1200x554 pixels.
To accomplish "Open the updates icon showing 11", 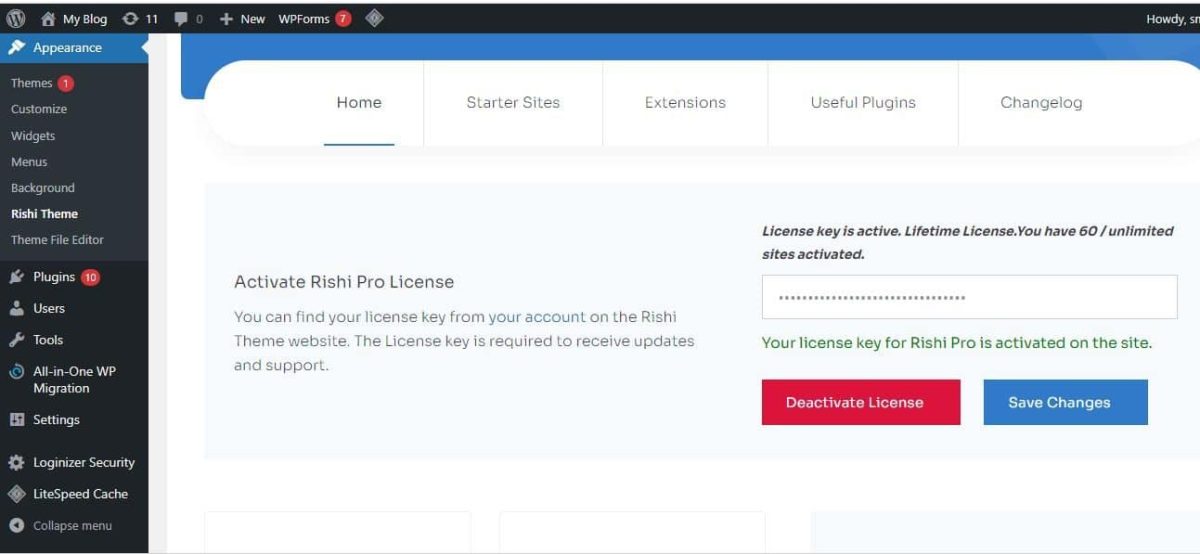I will (x=130, y=18).
